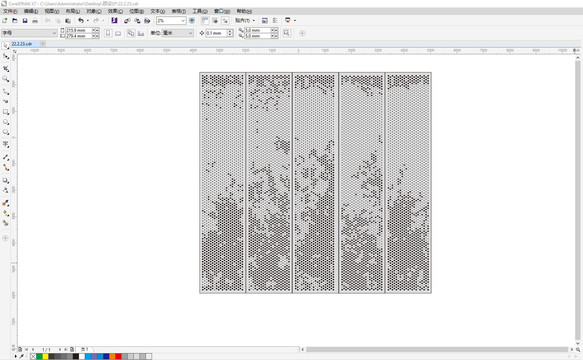Click the Import icon in the toolbar

127,20
